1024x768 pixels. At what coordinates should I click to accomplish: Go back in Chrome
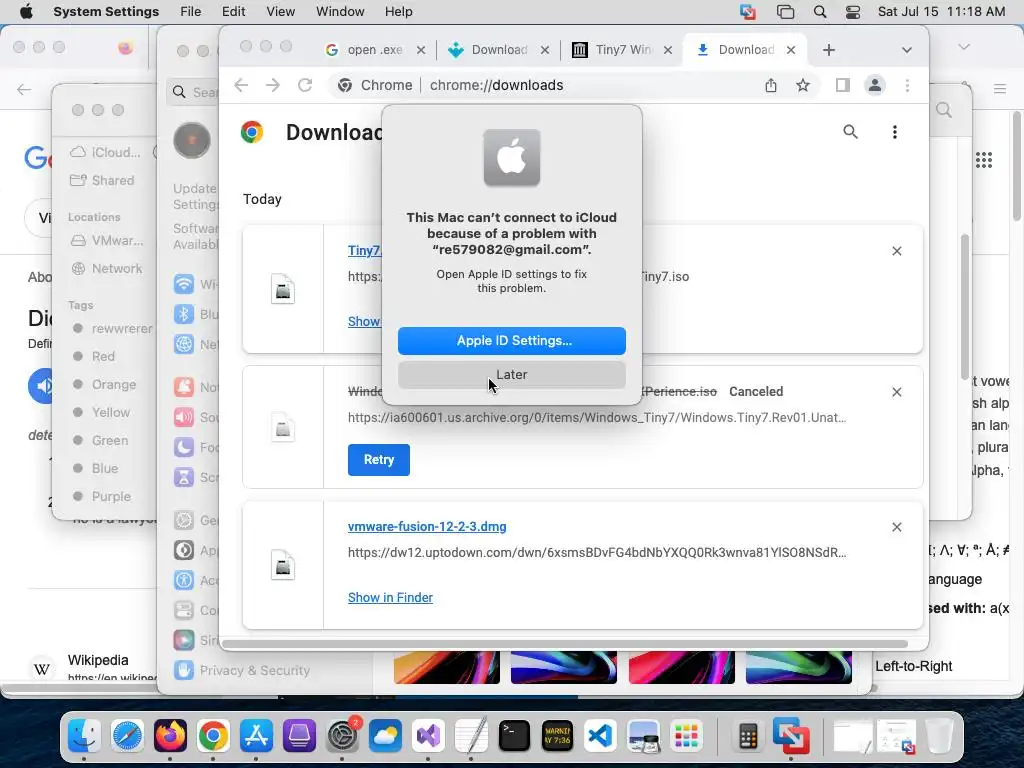click(x=241, y=86)
